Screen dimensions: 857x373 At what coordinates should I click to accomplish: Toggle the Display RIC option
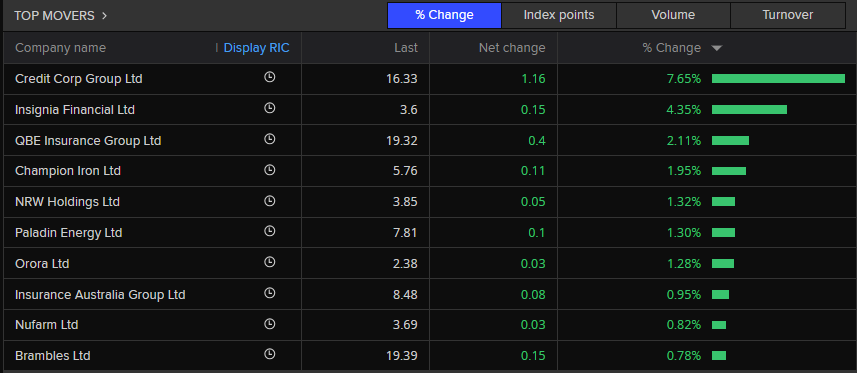(256, 48)
